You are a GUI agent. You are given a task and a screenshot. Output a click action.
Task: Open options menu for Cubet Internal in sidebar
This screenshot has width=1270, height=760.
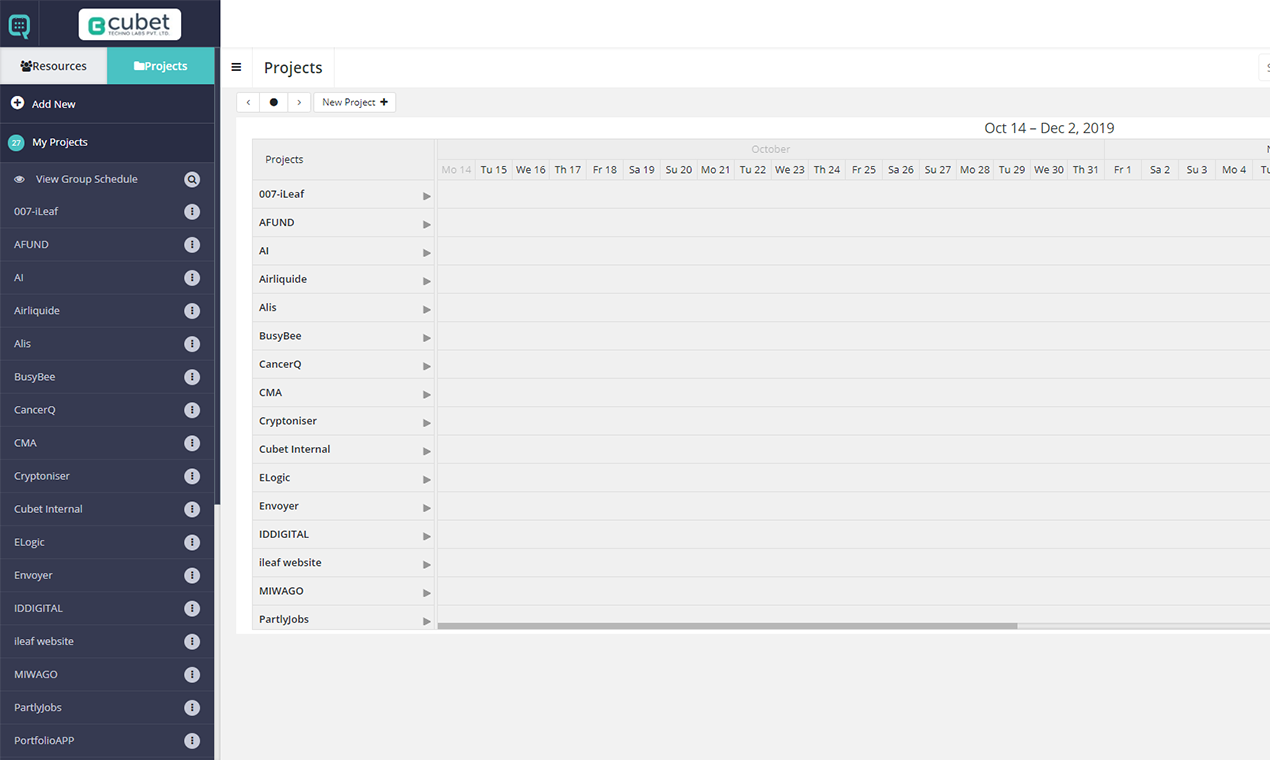coord(192,509)
